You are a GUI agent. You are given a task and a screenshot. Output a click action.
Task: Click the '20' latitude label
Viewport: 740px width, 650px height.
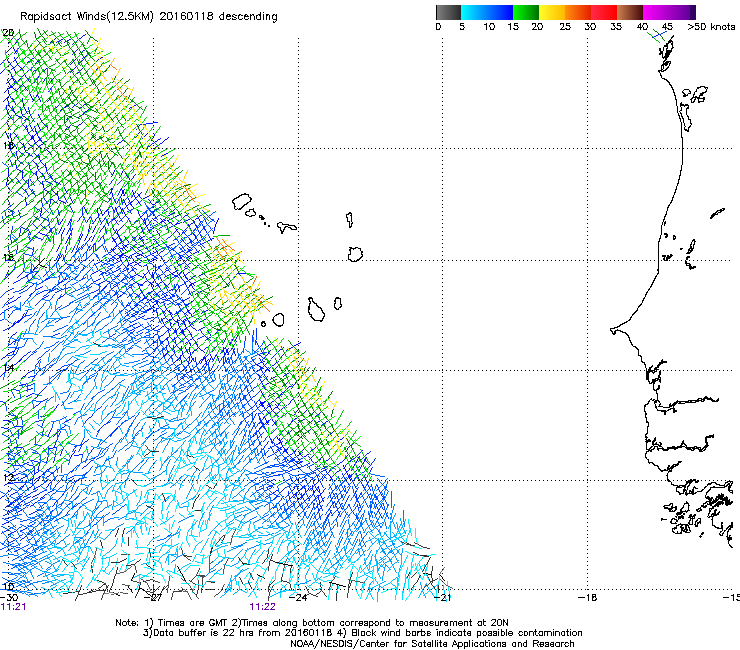(x=8, y=33)
